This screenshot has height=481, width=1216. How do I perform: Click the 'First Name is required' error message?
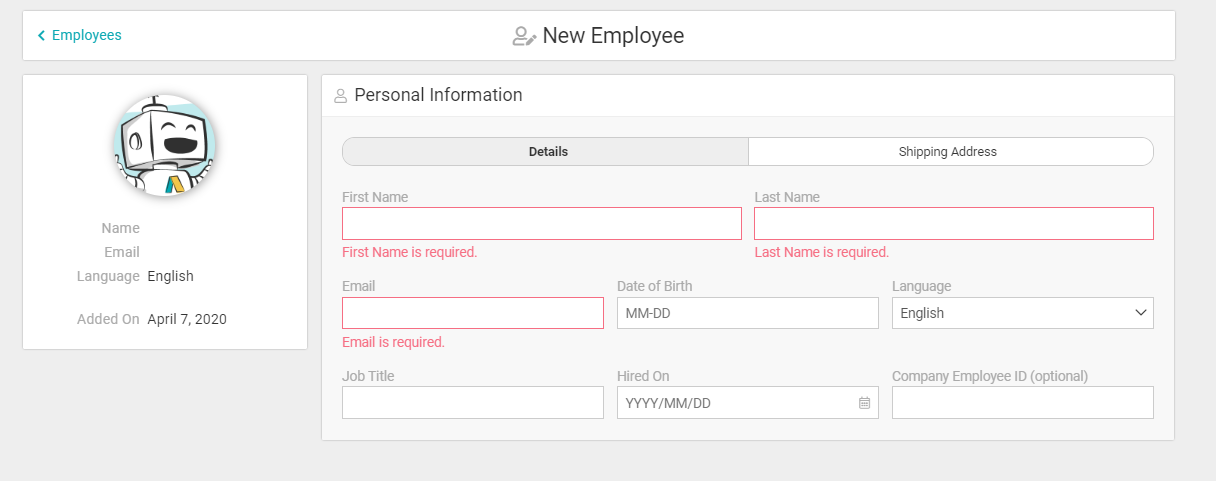click(x=409, y=252)
